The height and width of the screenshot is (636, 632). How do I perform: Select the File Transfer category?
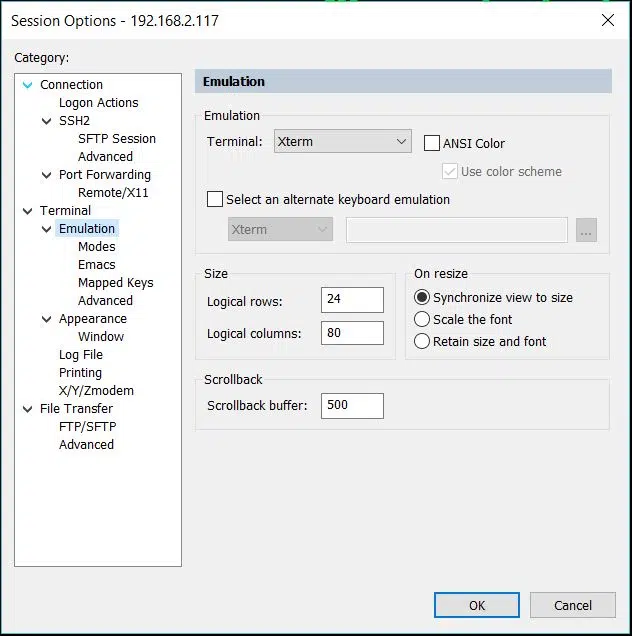point(76,408)
